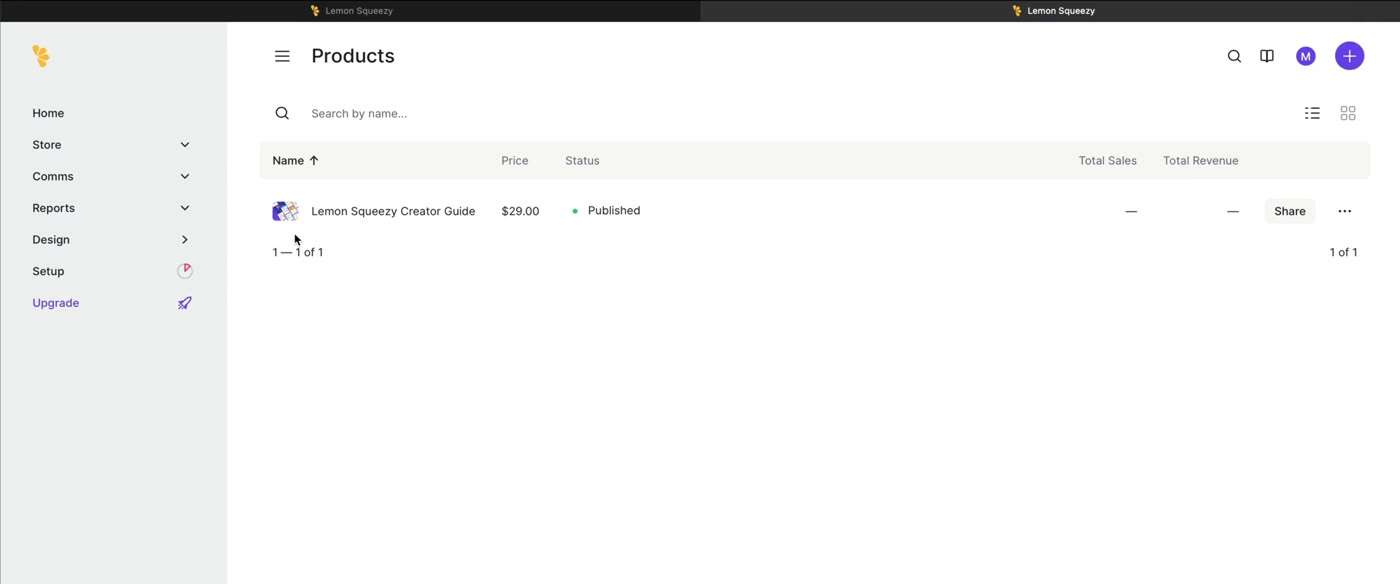Click the Creator Guide product thumbnail
Screen dimensions: 1400x584
pyautogui.click(x=285, y=211)
